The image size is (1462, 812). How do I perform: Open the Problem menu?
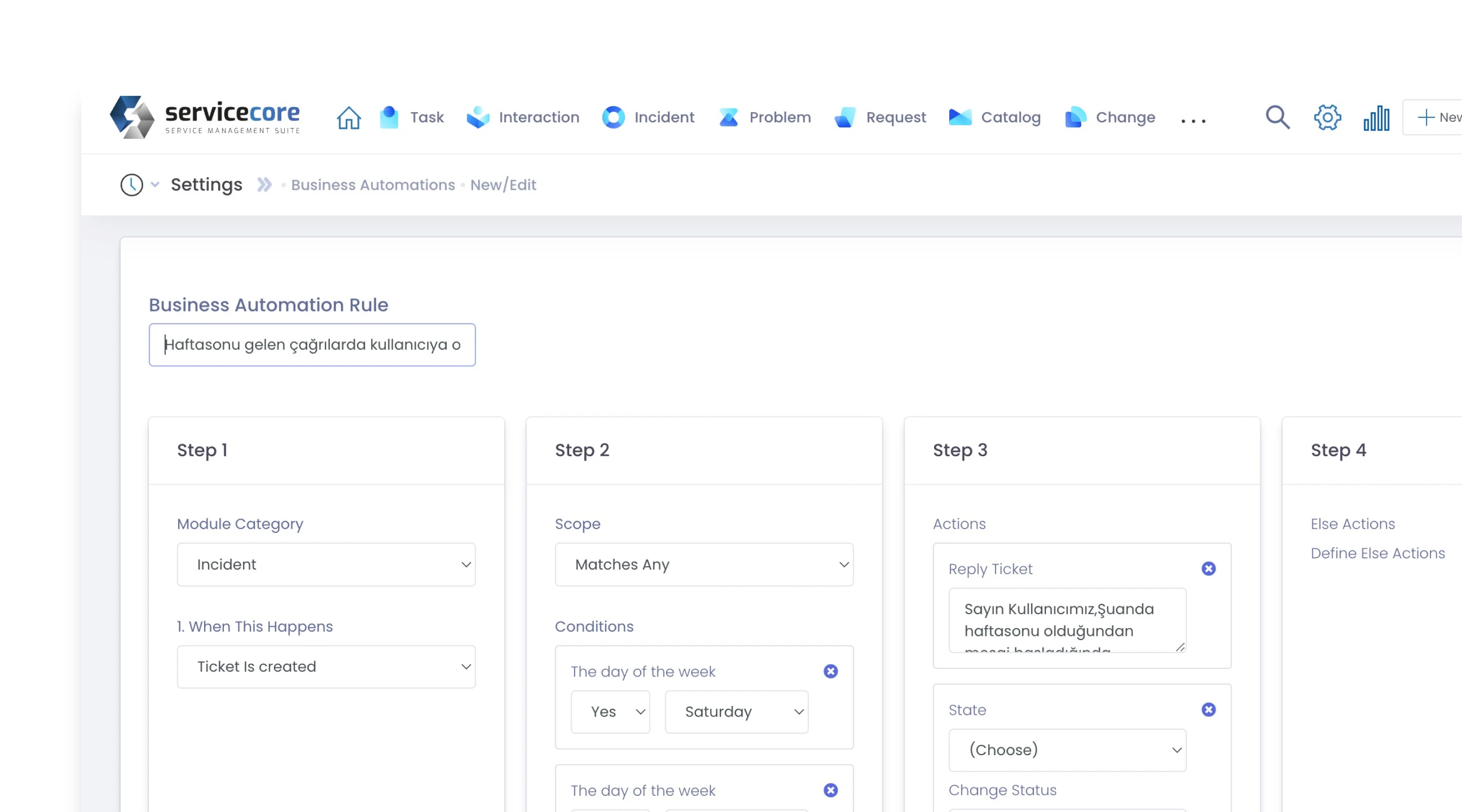coord(780,117)
